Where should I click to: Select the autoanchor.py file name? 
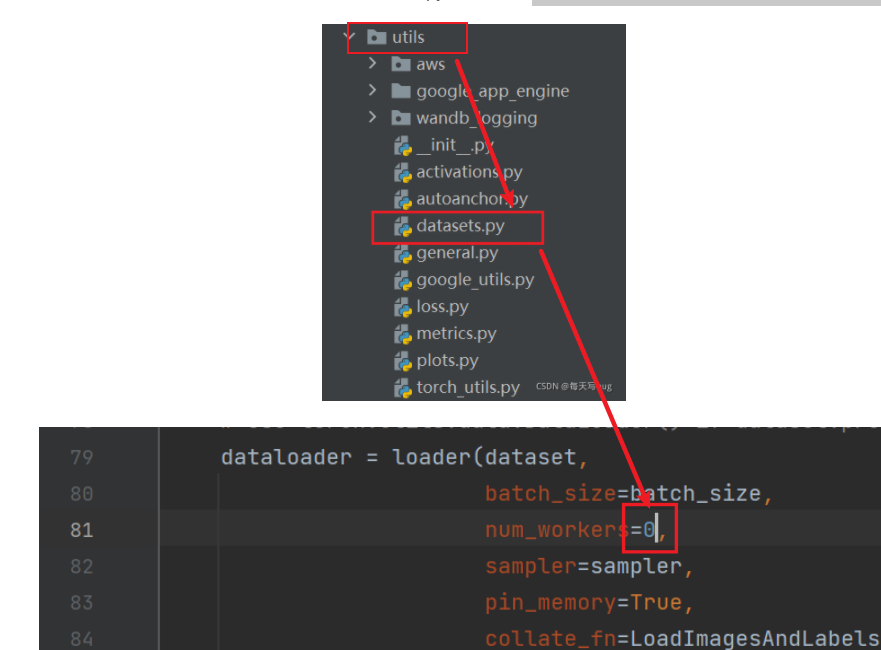tap(472, 199)
